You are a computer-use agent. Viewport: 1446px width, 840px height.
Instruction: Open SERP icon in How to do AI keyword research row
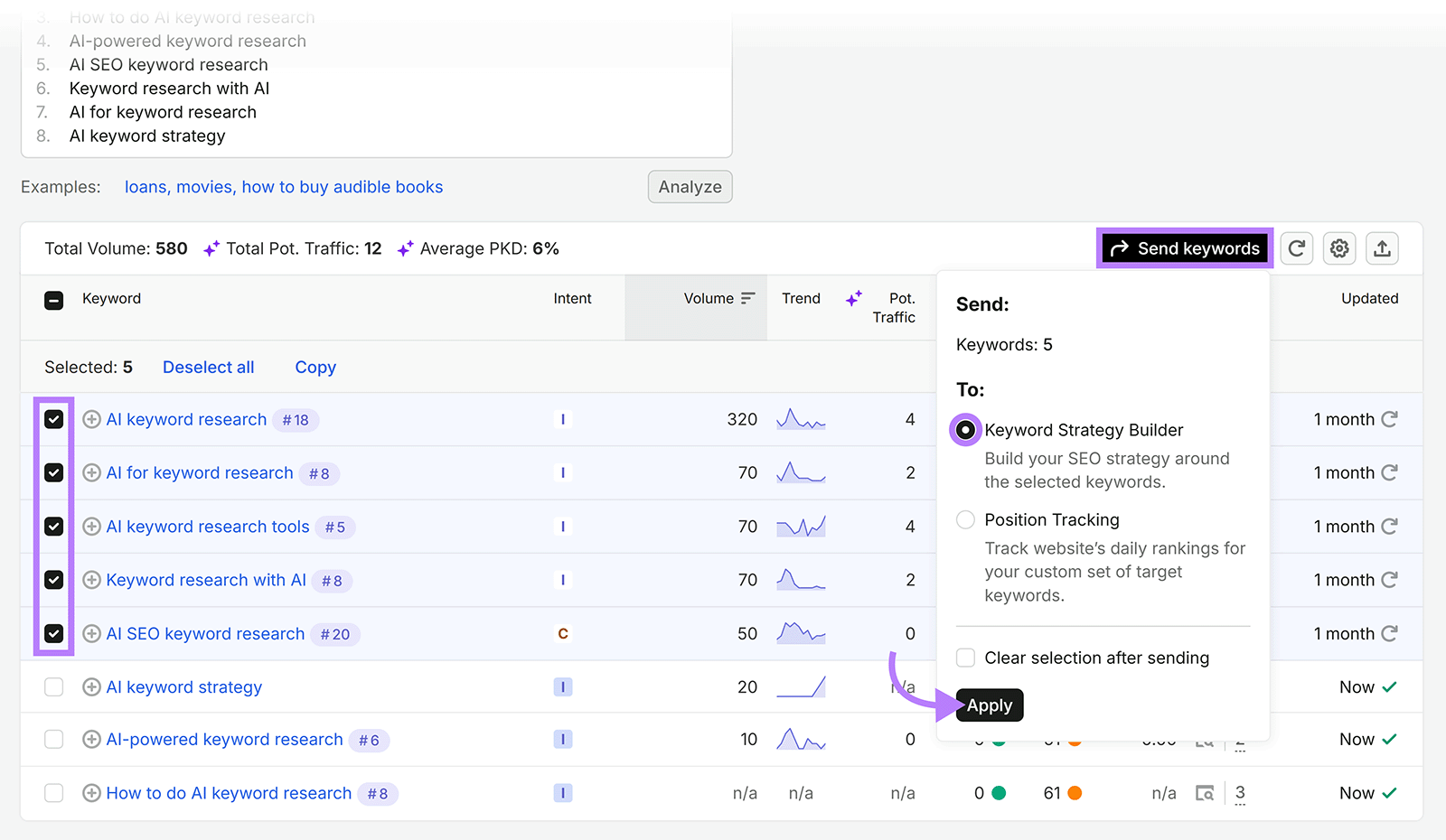[1205, 793]
